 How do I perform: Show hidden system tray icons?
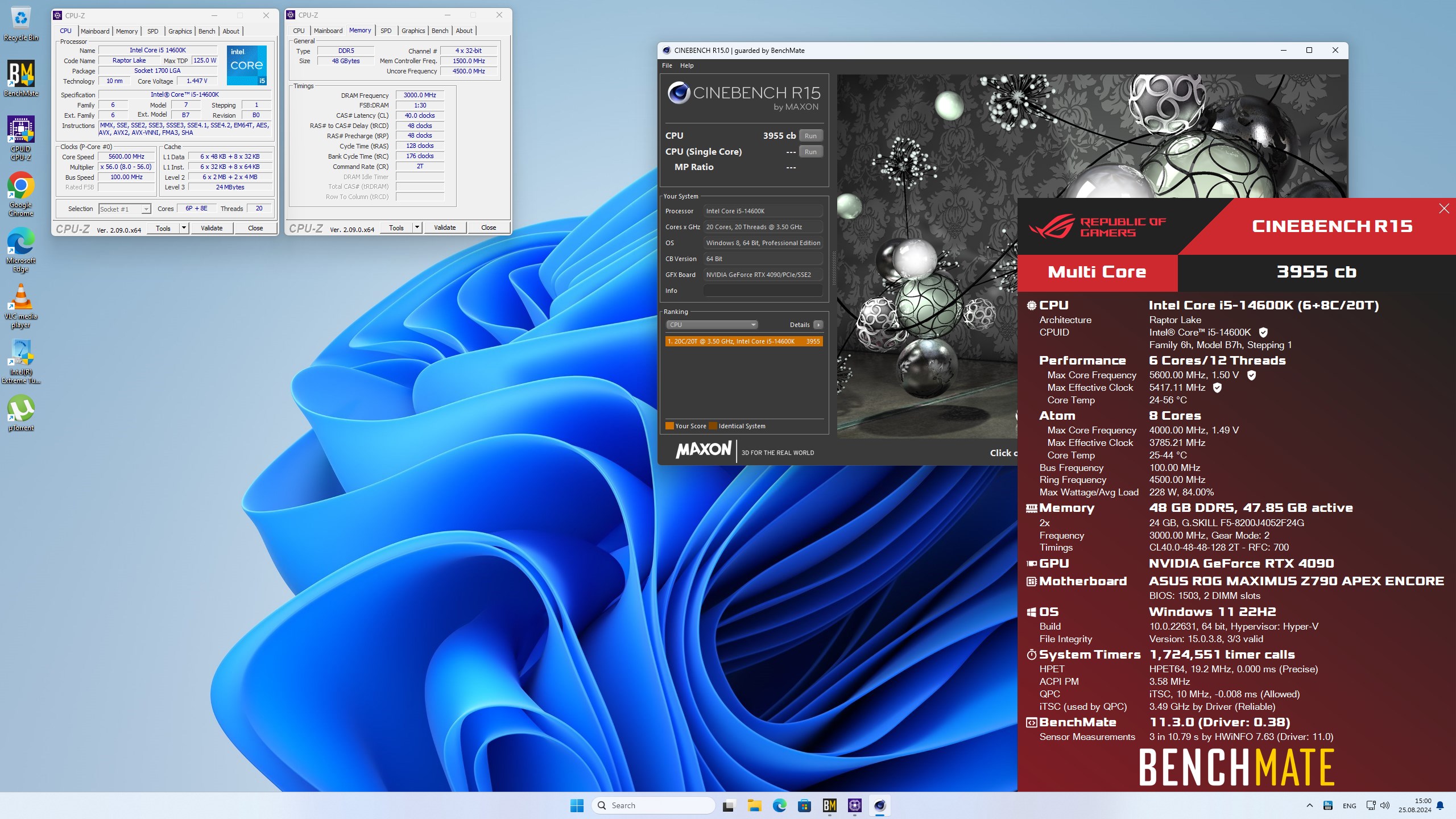coord(1309,805)
